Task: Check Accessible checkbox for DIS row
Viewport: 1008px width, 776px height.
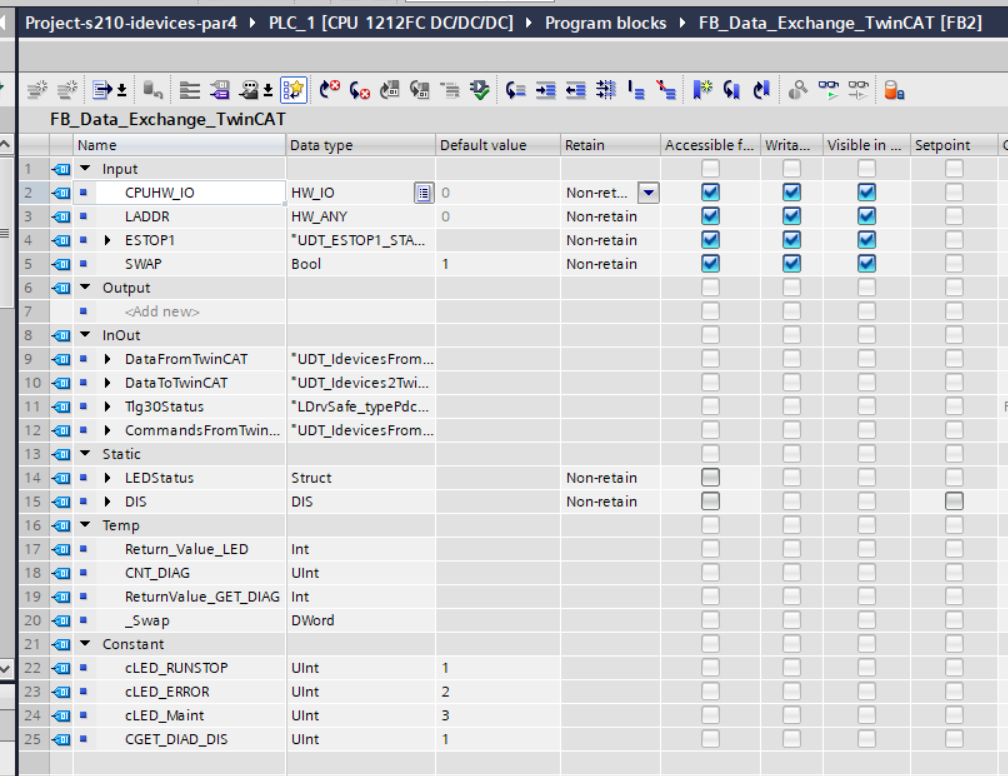Action: point(710,501)
